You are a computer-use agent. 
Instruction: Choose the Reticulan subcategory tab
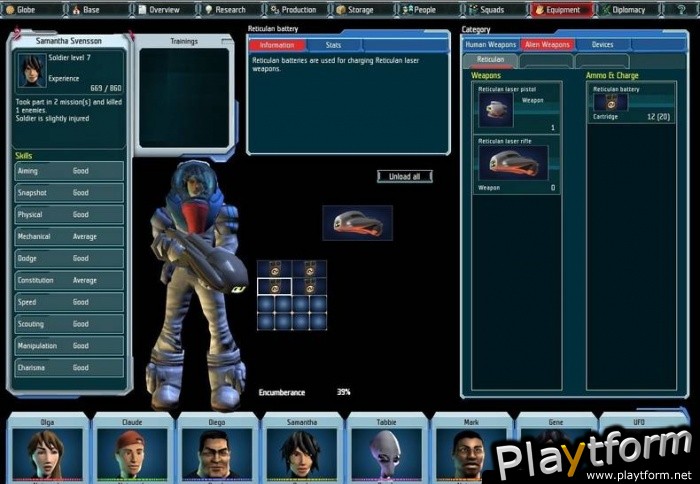[x=490, y=60]
